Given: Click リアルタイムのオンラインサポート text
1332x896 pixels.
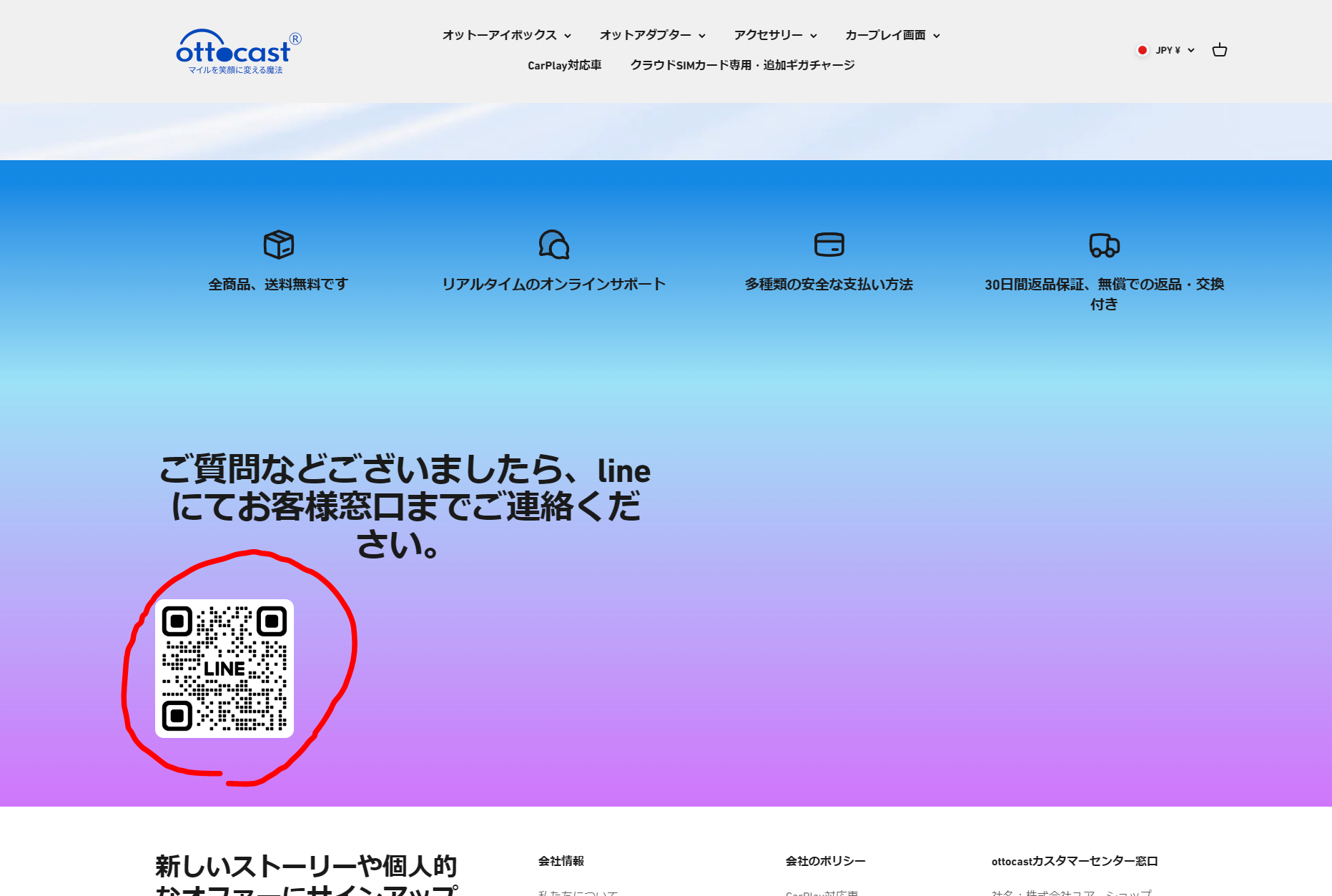Looking at the screenshot, I should tap(554, 285).
